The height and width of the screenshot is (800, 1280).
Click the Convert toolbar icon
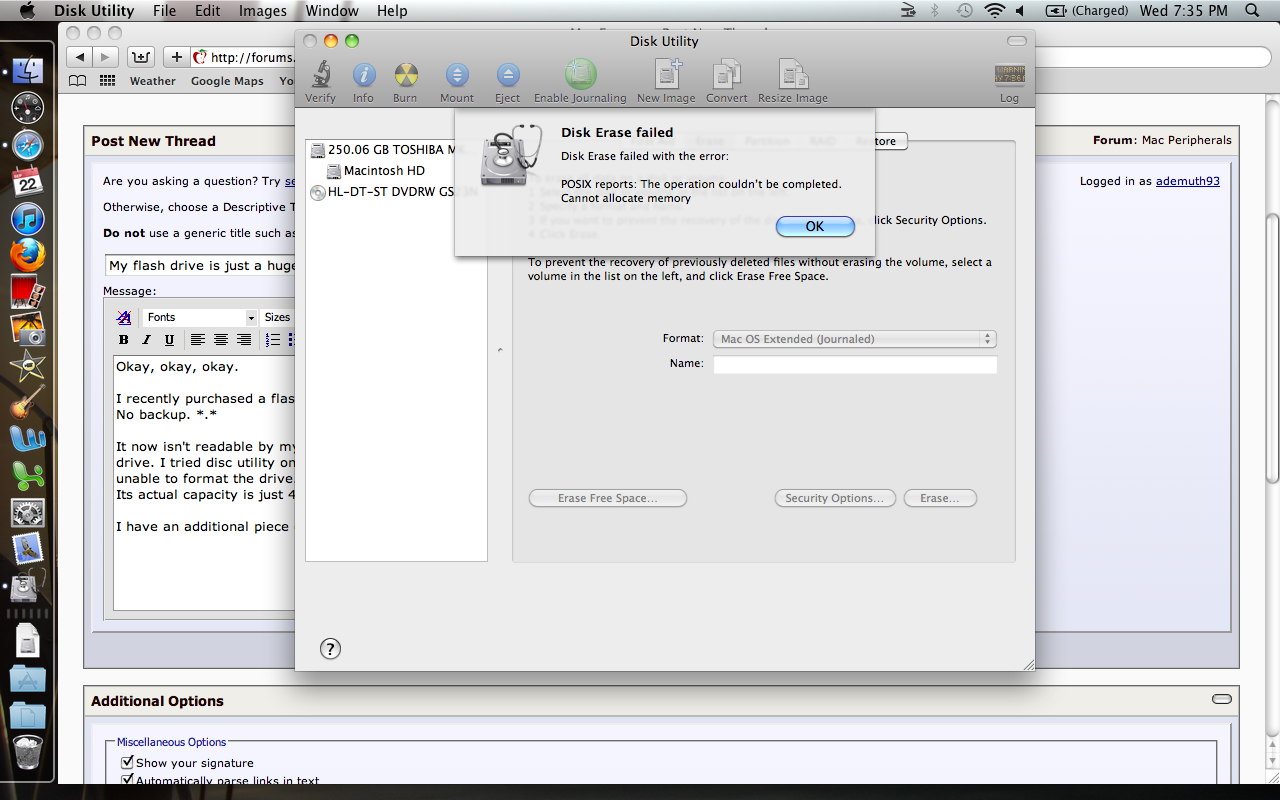(727, 75)
